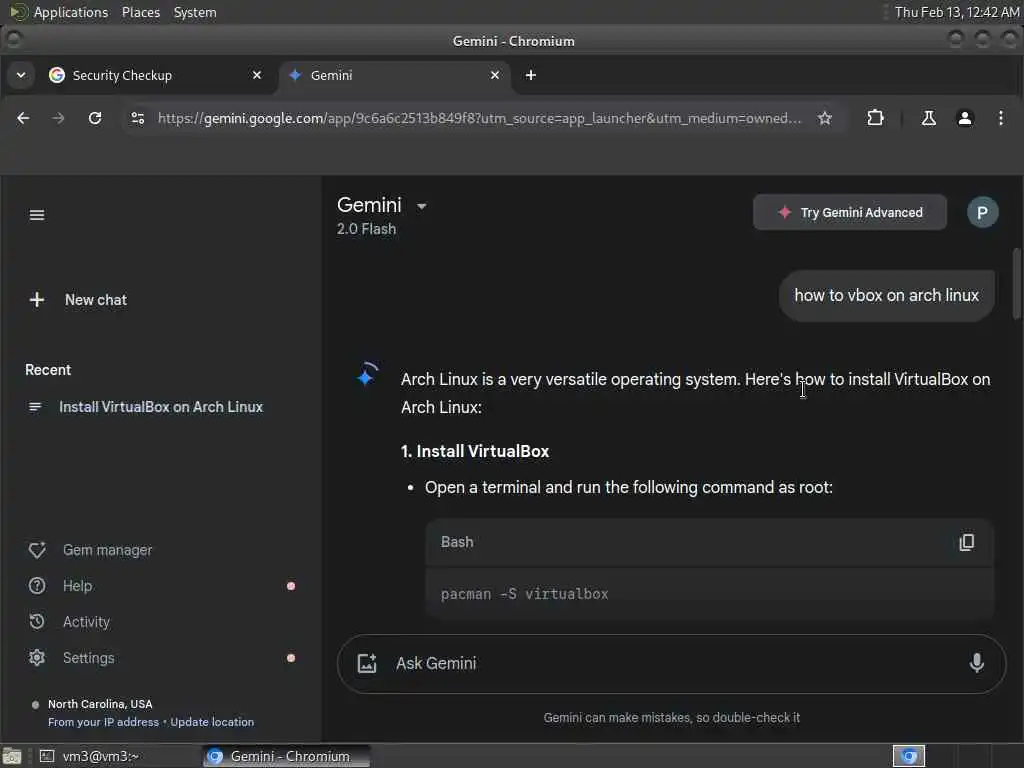The width and height of the screenshot is (1024, 768).
Task: Click the Gemini can make mistakes disclaimer
Action: 671,718
